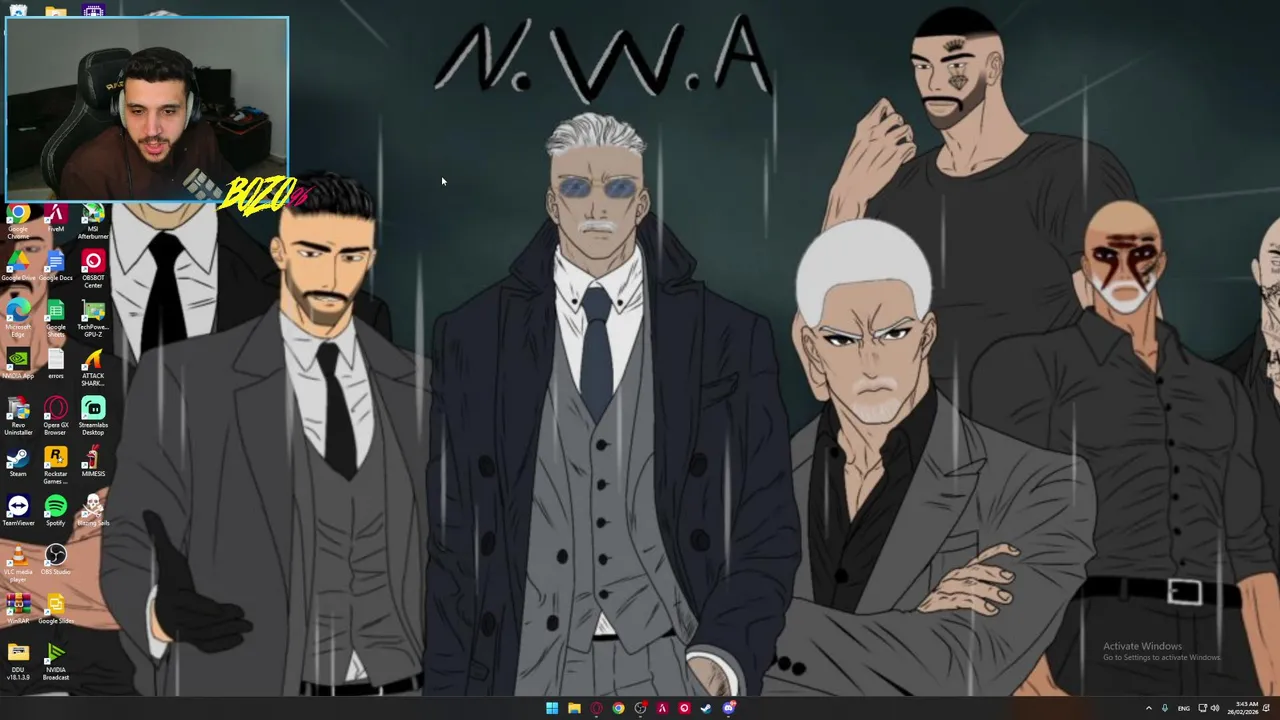This screenshot has width=1280, height=720.
Task: Open the ENG language input switcher
Action: tap(1184, 708)
